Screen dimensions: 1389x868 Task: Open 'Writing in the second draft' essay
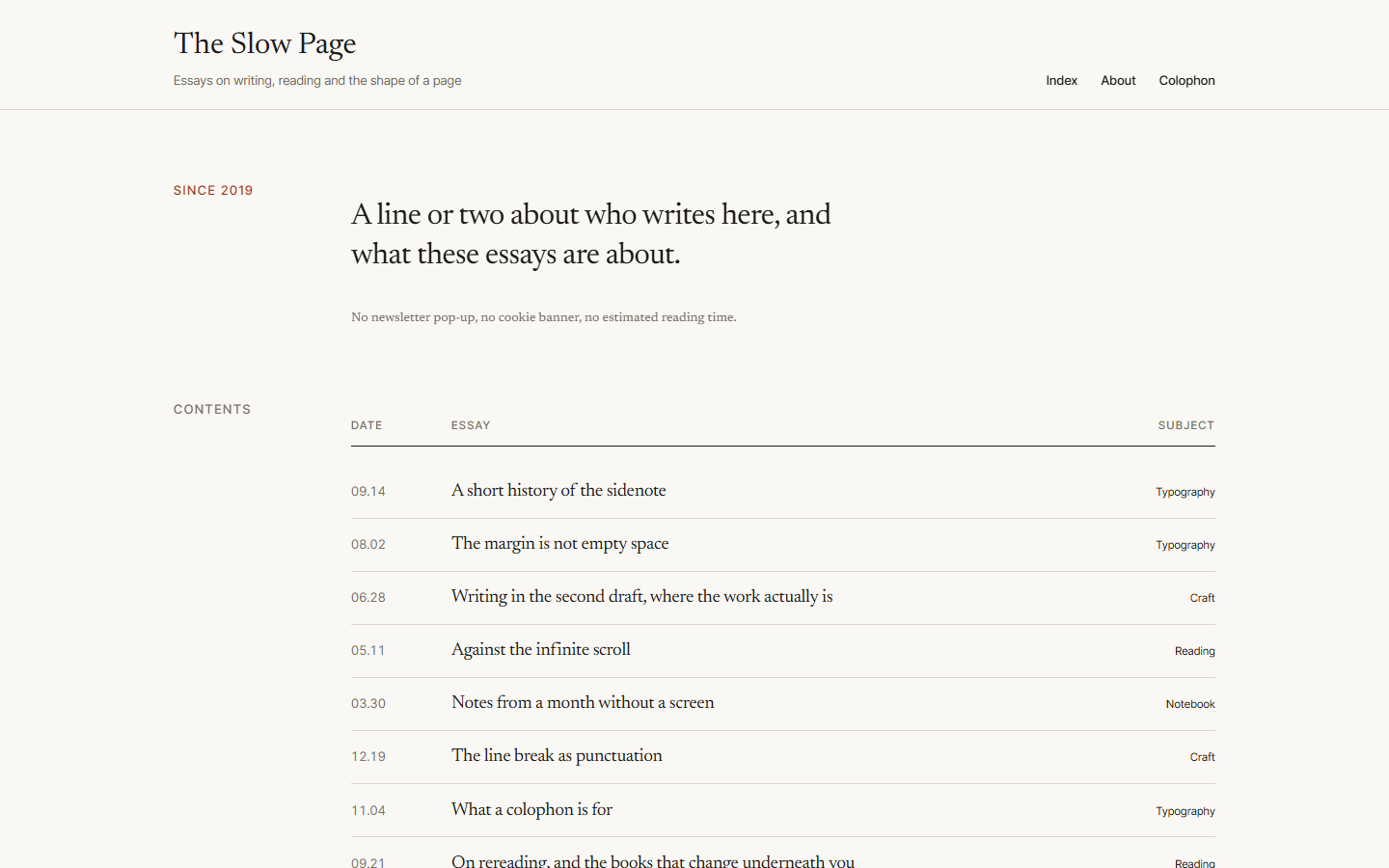coord(641,596)
